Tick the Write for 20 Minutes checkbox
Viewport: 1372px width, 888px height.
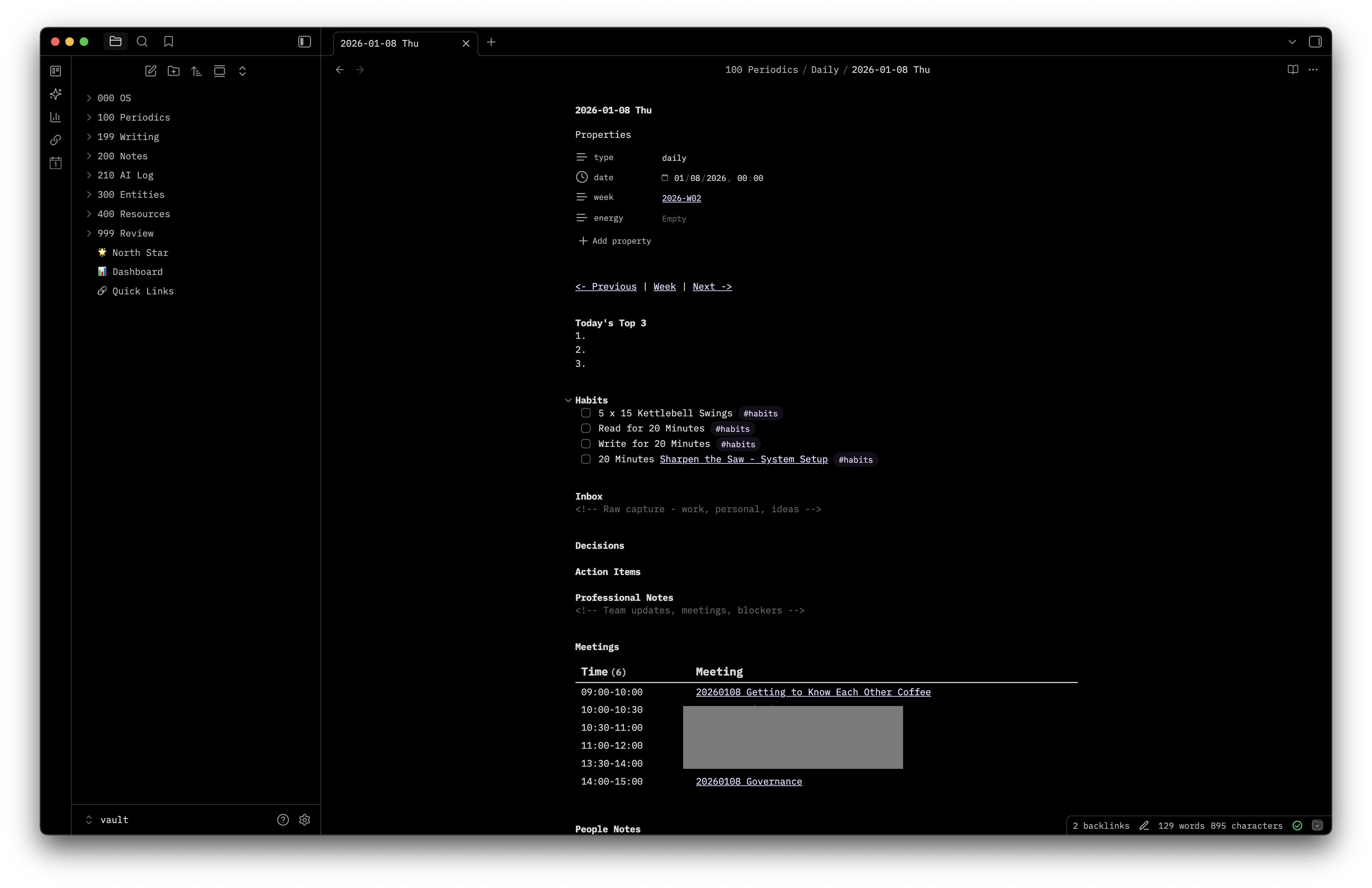coord(586,444)
